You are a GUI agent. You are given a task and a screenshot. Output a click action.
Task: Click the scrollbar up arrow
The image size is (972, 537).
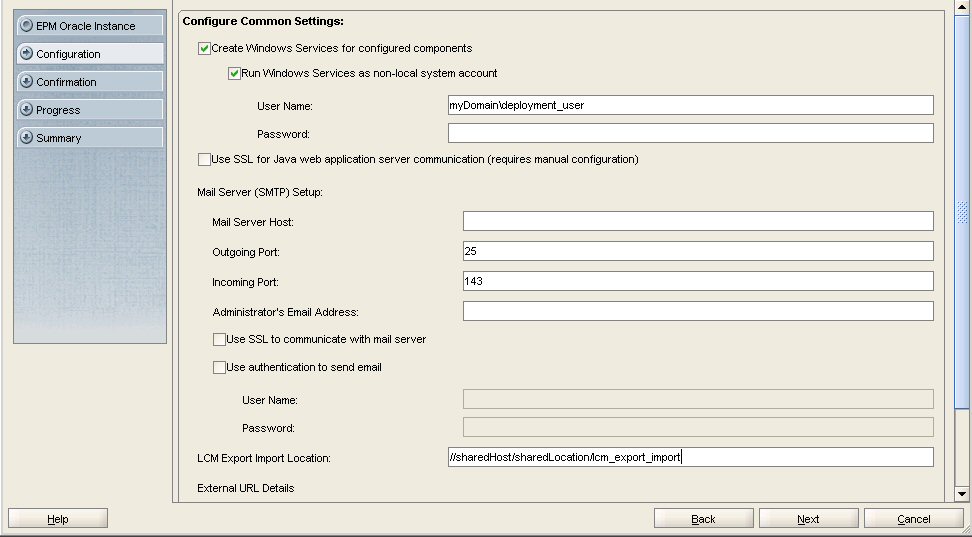click(961, 7)
